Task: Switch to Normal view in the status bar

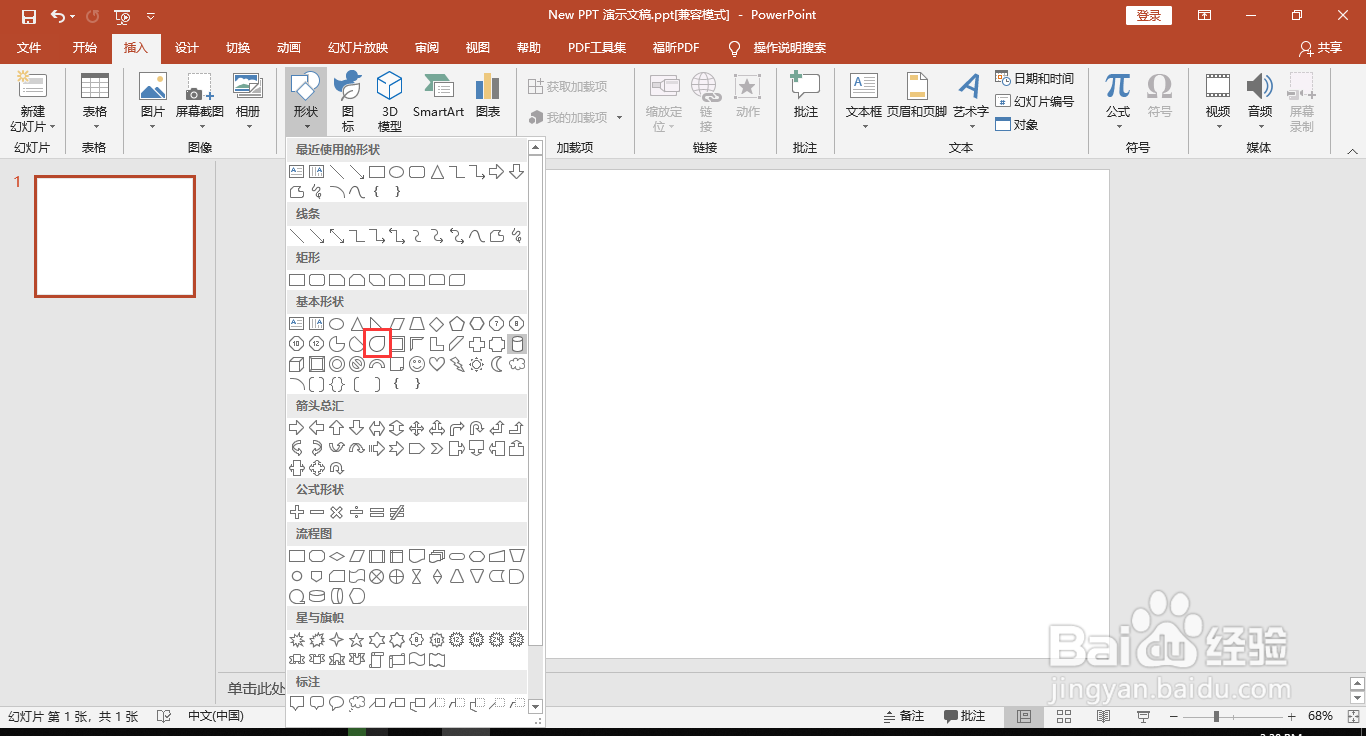Action: coord(1024,716)
